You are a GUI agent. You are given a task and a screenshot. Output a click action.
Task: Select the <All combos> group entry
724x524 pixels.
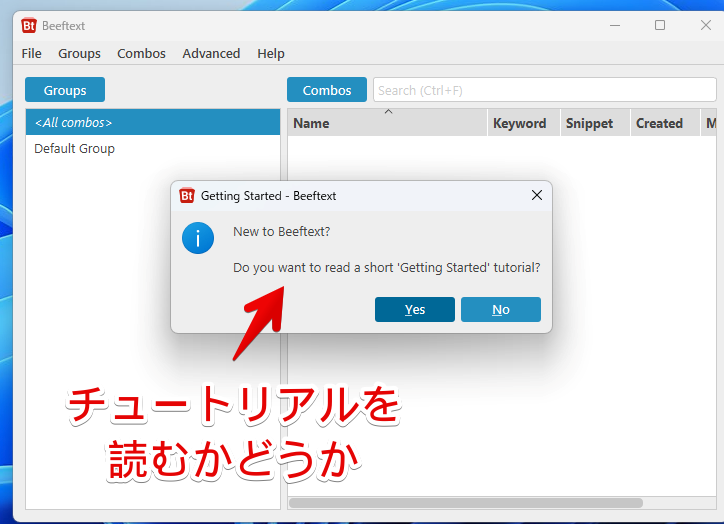click(x=153, y=122)
